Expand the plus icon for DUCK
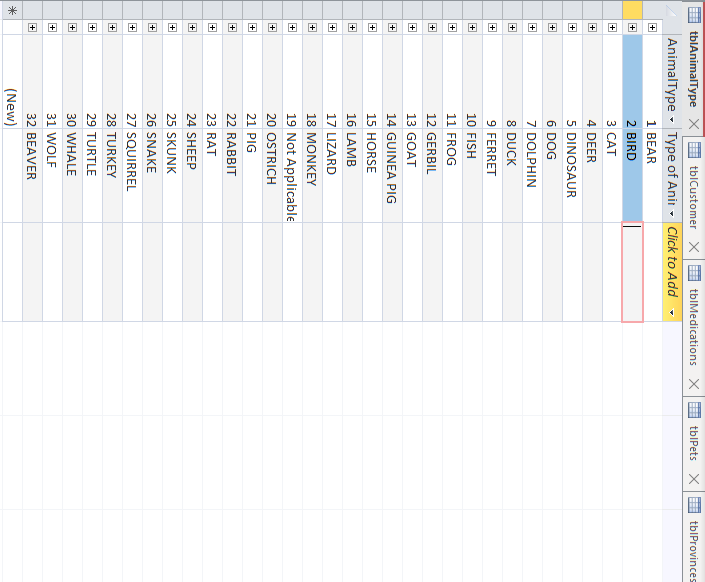This screenshot has height=582, width=705. coord(513,27)
